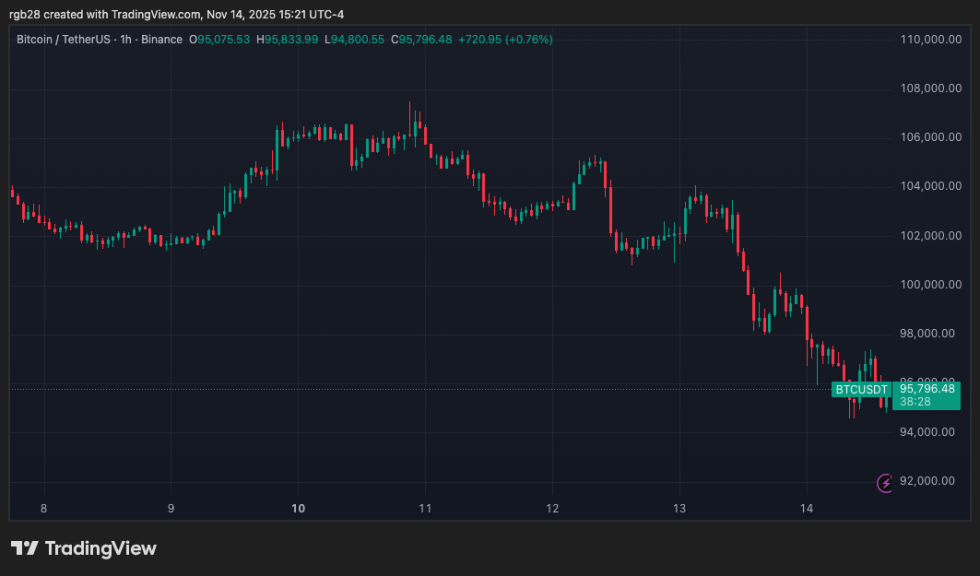Select date 8 on the time axis
The width and height of the screenshot is (980, 576).
[44, 509]
